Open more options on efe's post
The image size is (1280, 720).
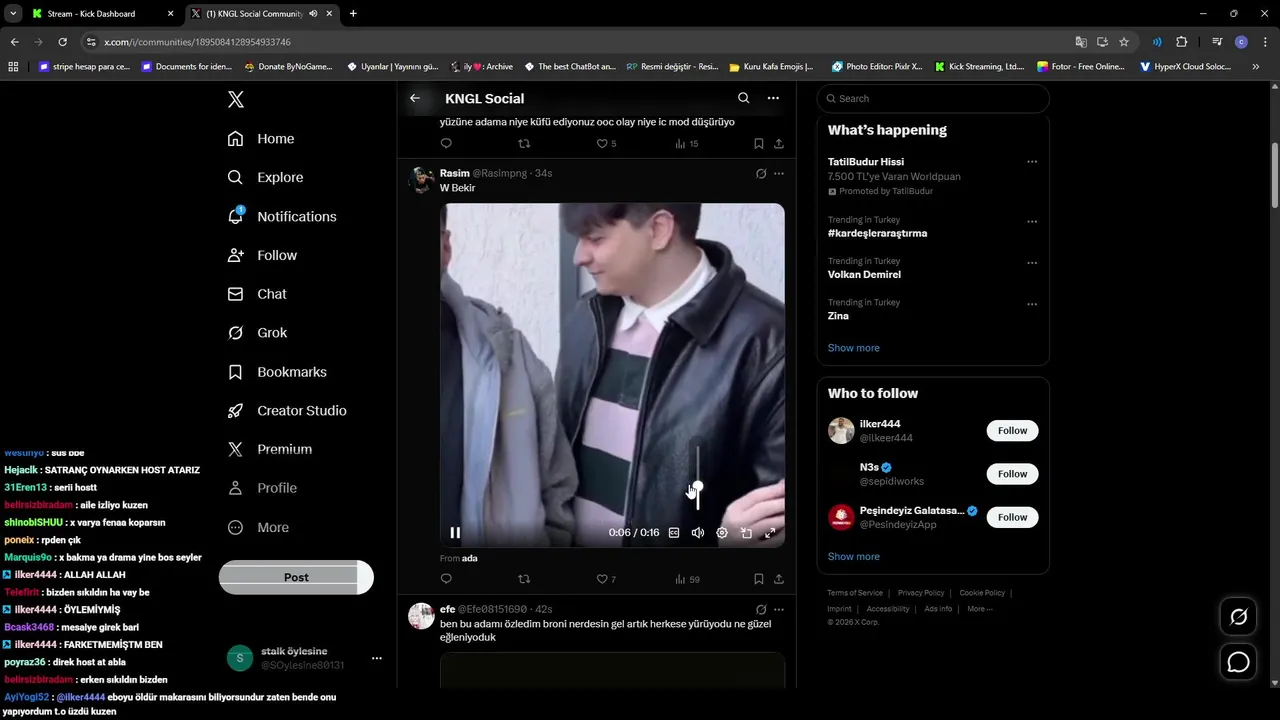click(x=779, y=609)
